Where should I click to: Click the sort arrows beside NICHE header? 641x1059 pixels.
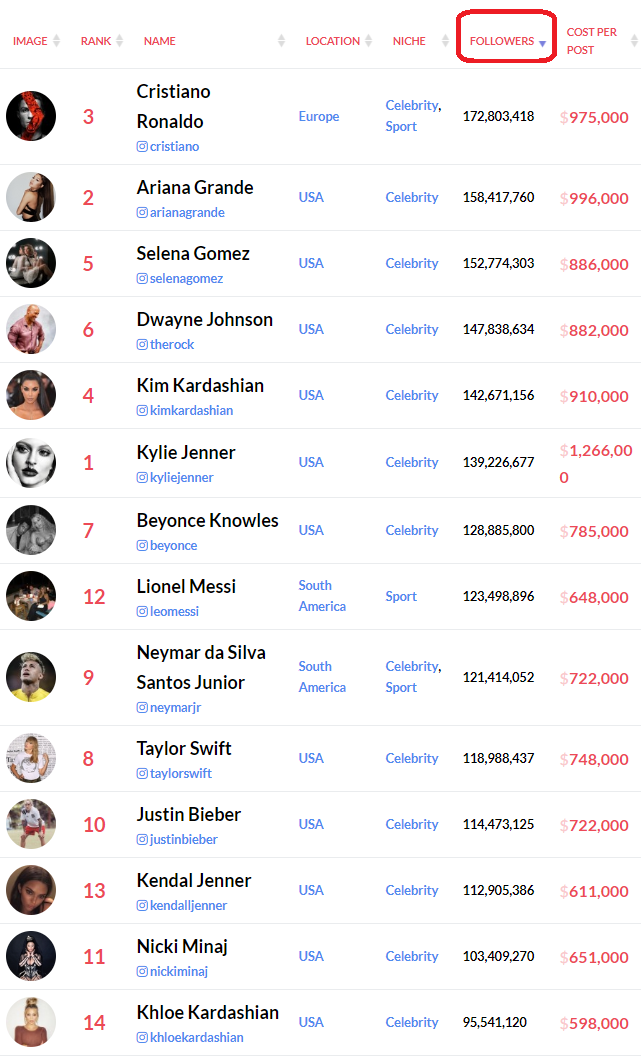445,41
